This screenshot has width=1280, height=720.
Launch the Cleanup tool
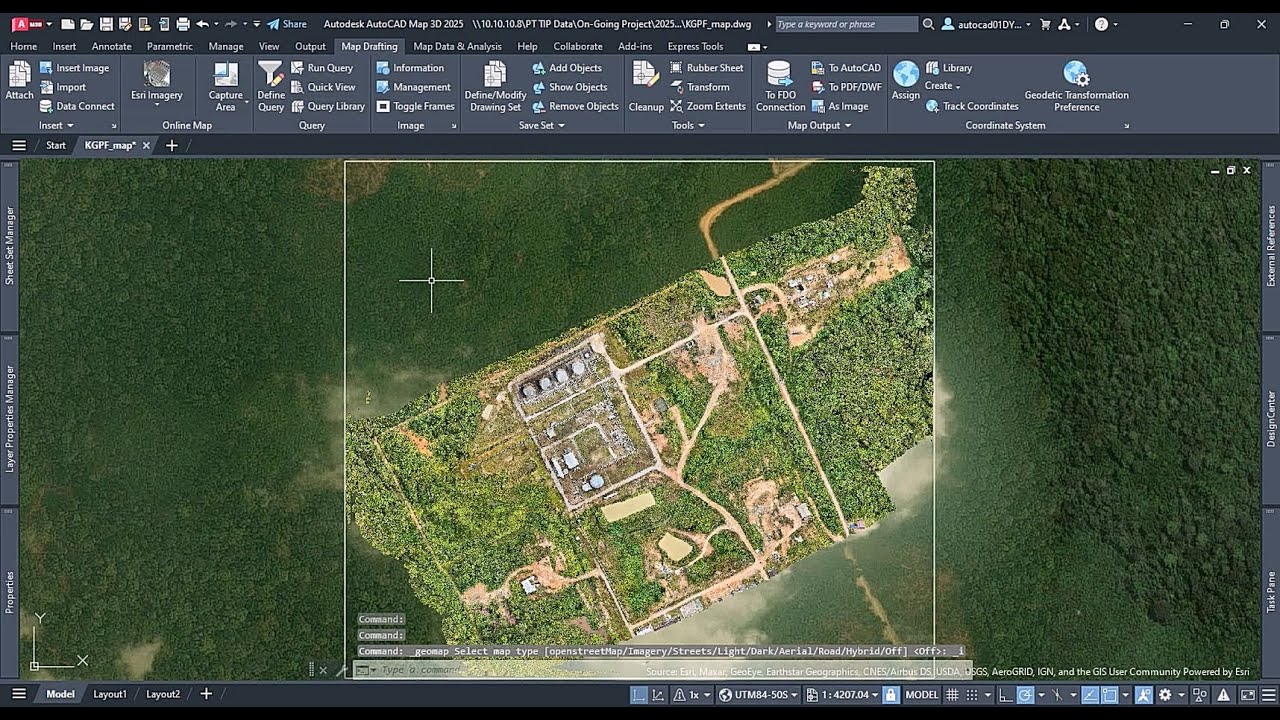[646, 87]
